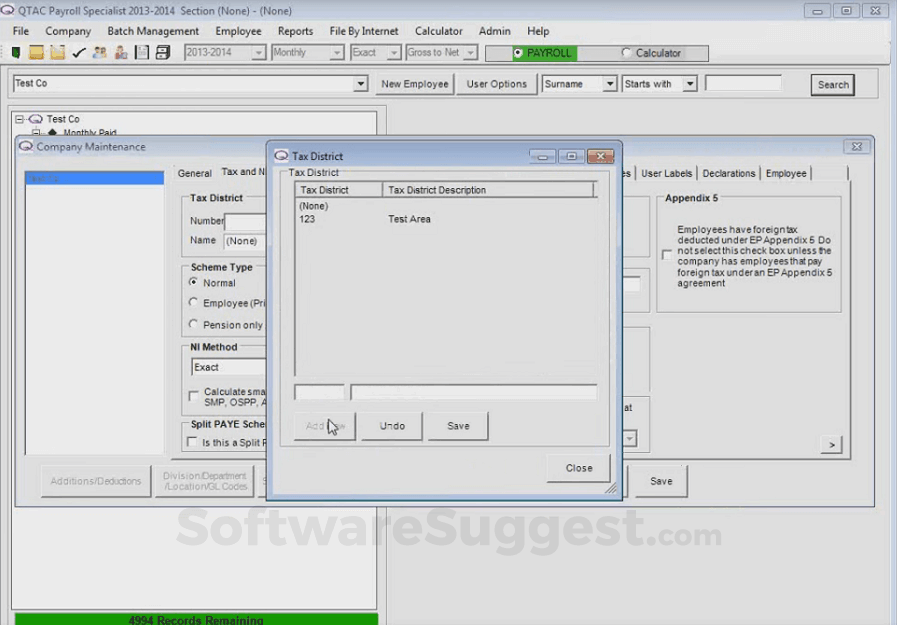Viewport: 897px width, 625px height.
Task: Open the Batch Management menu
Action: coord(153,31)
